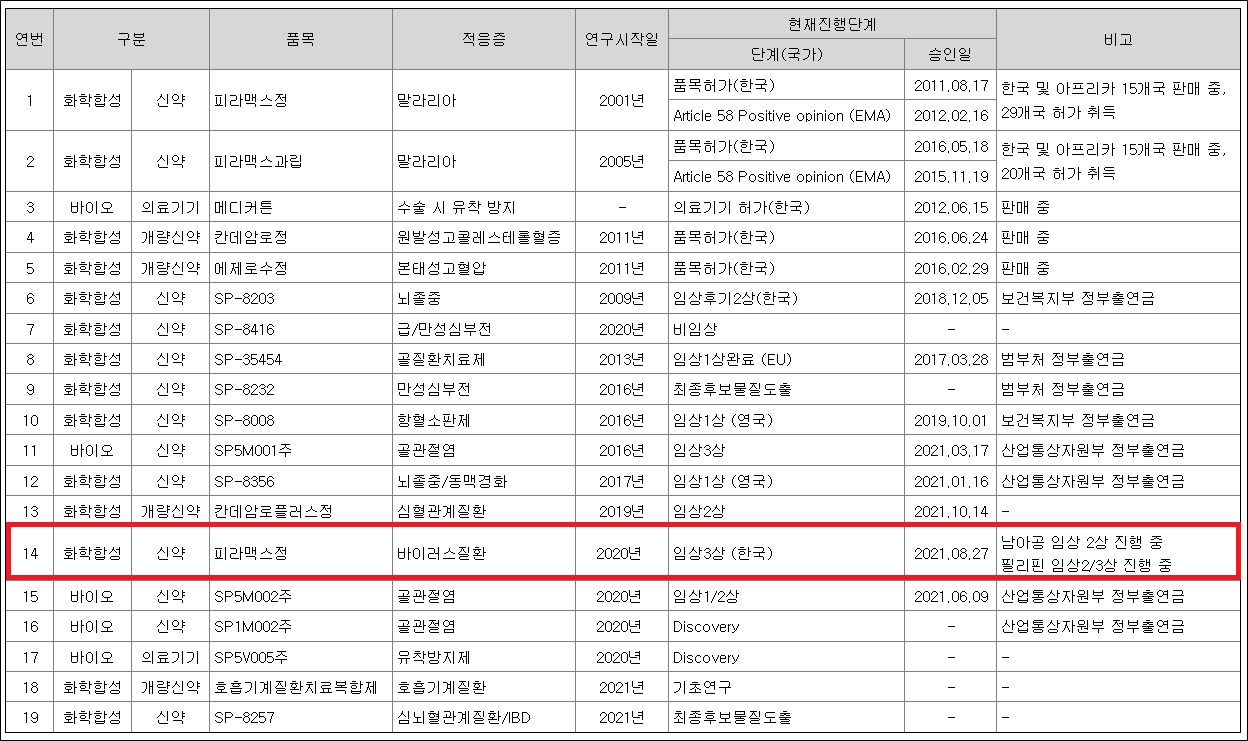Click the 단계(국가) sub-header
The image size is (1248, 741).
click(x=786, y=54)
